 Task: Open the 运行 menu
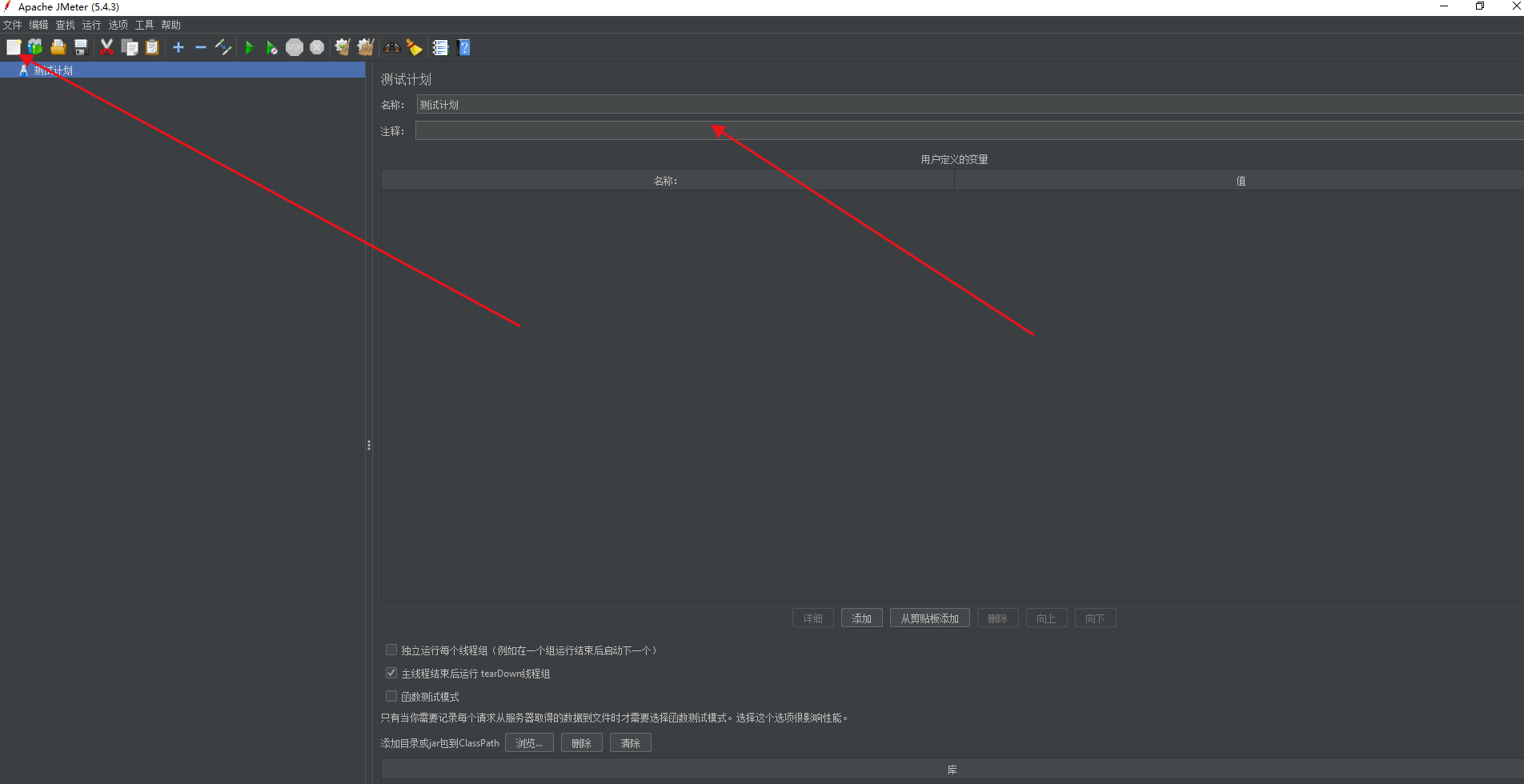pos(91,25)
